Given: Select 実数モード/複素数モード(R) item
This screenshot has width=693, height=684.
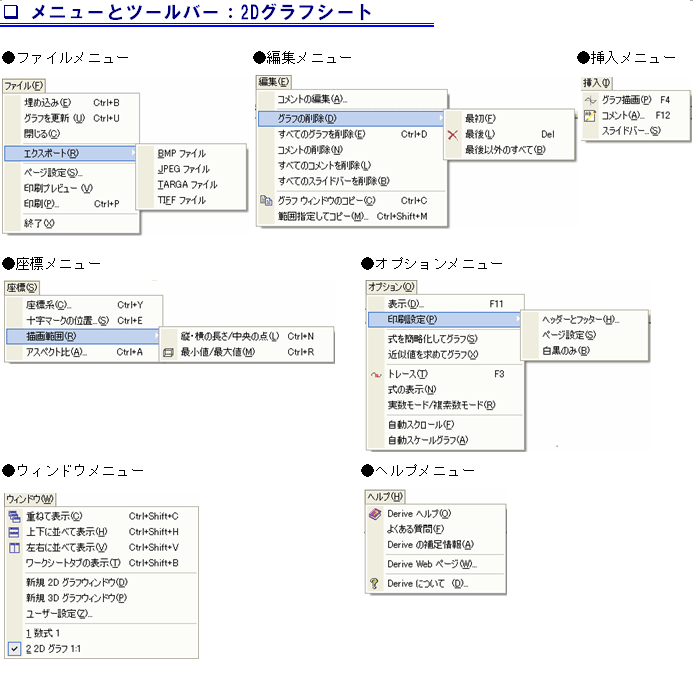Looking at the screenshot, I should pos(446,405).
